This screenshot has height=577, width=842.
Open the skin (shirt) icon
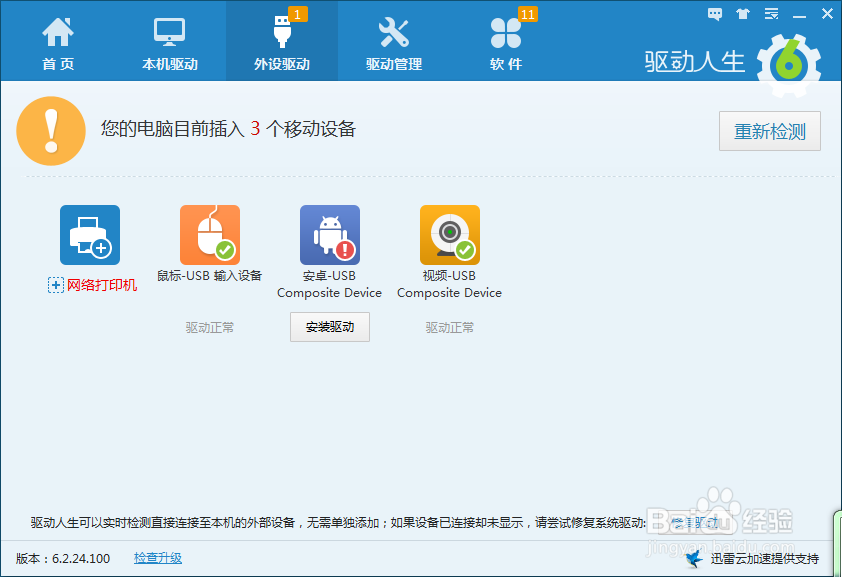click(x=743, y=14)
